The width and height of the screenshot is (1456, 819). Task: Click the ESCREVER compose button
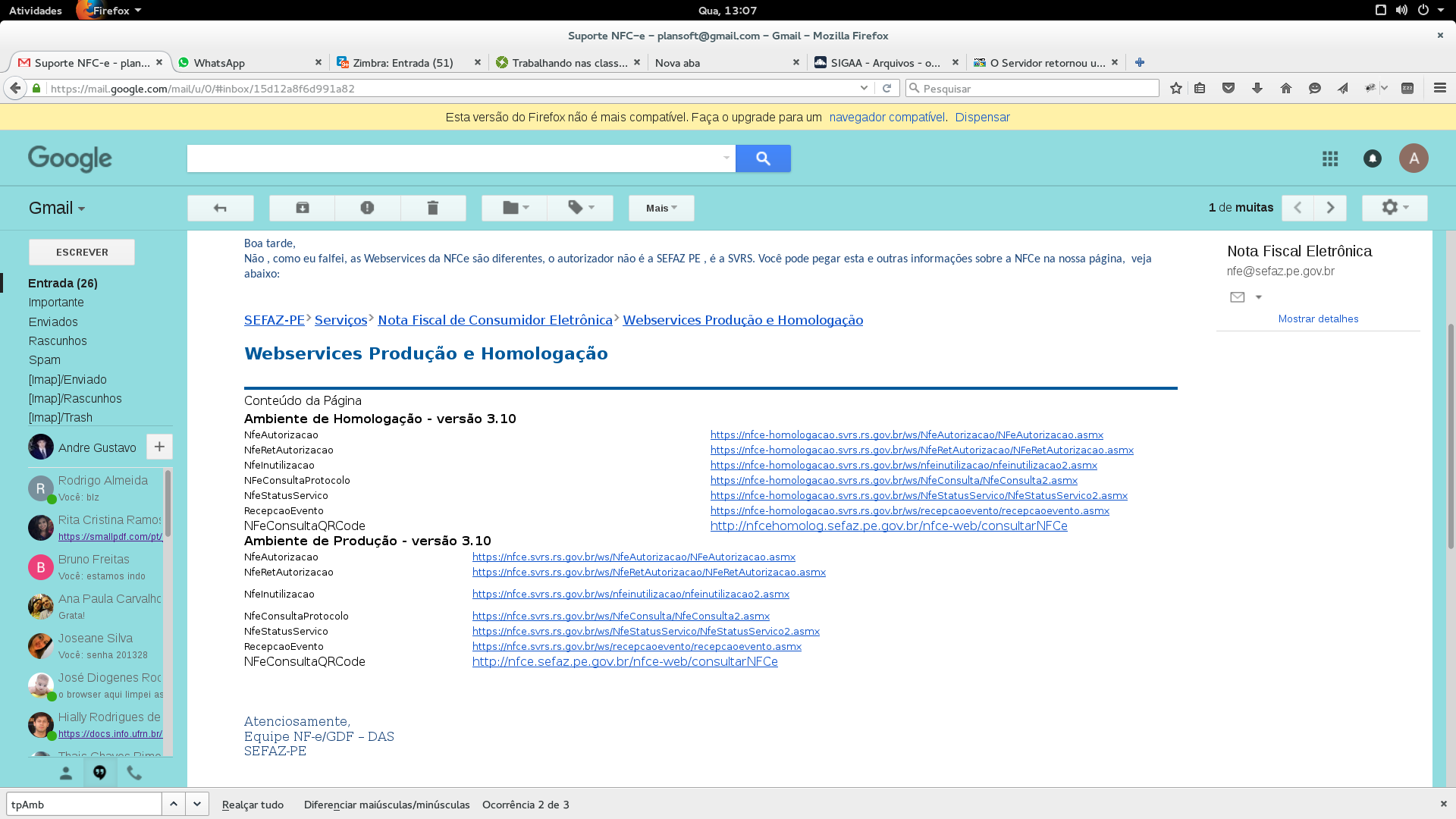click(x=82, y=252)
